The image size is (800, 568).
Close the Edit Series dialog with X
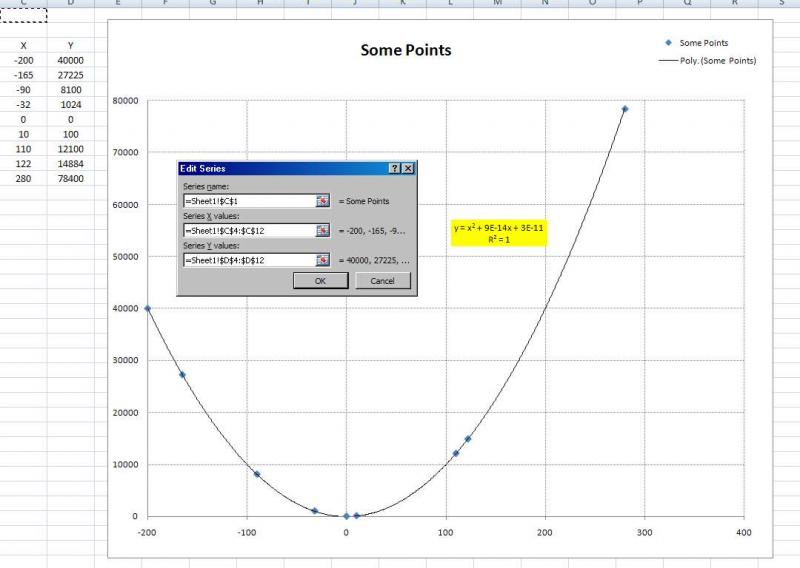pyautogui.click(x=408, y=169)
